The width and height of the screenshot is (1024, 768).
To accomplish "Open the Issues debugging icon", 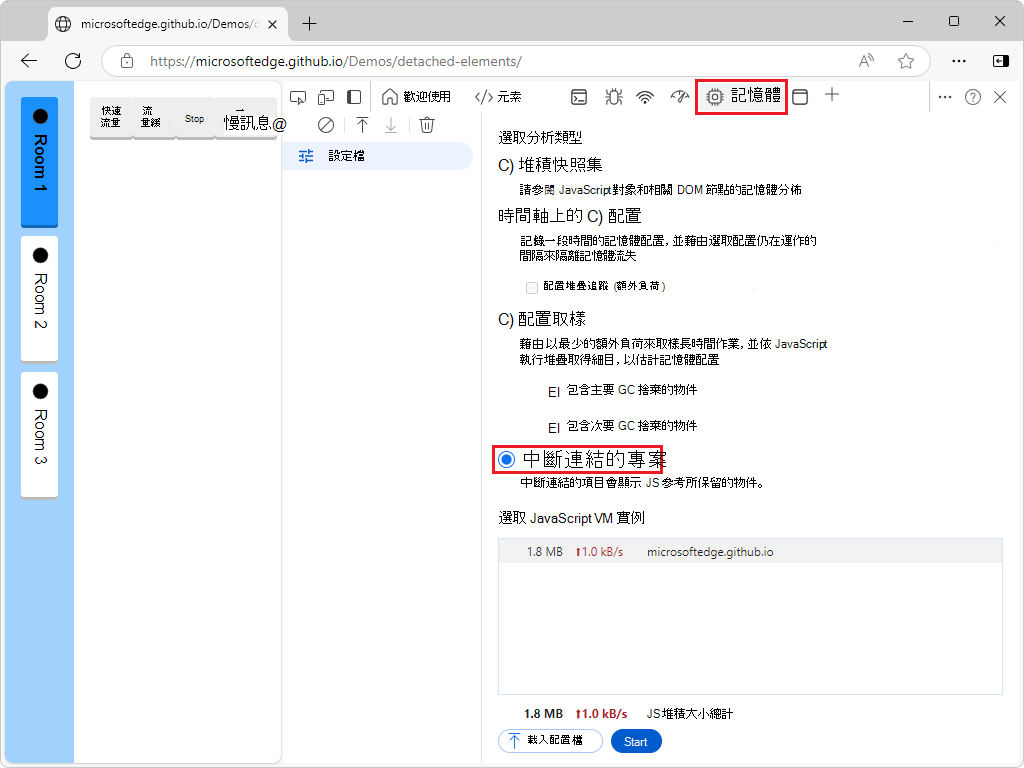I will coord(613,97).
